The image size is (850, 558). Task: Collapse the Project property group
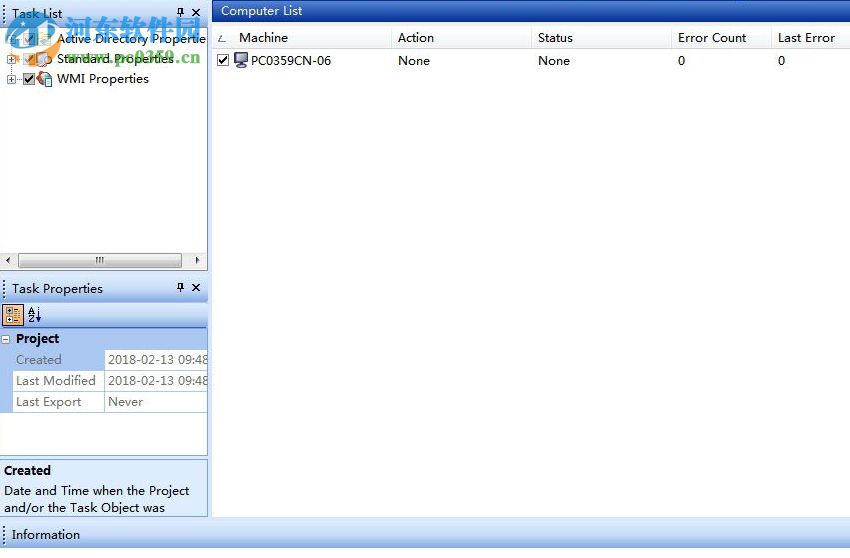point(5,339)
